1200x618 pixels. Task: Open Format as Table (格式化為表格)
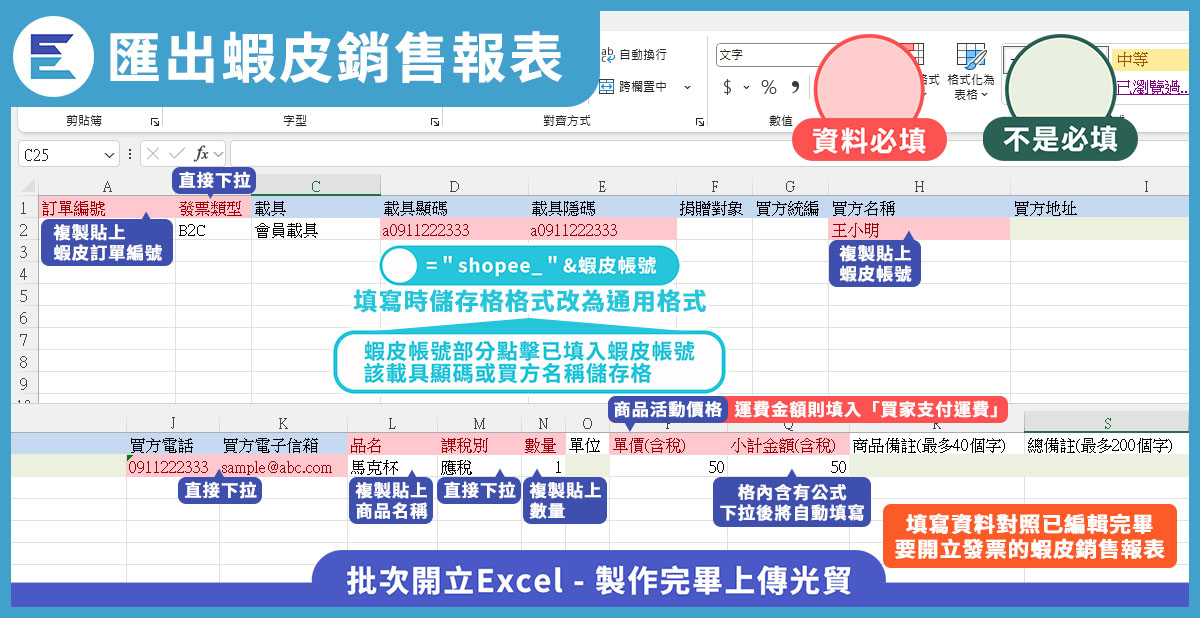(x=970, y=70)
